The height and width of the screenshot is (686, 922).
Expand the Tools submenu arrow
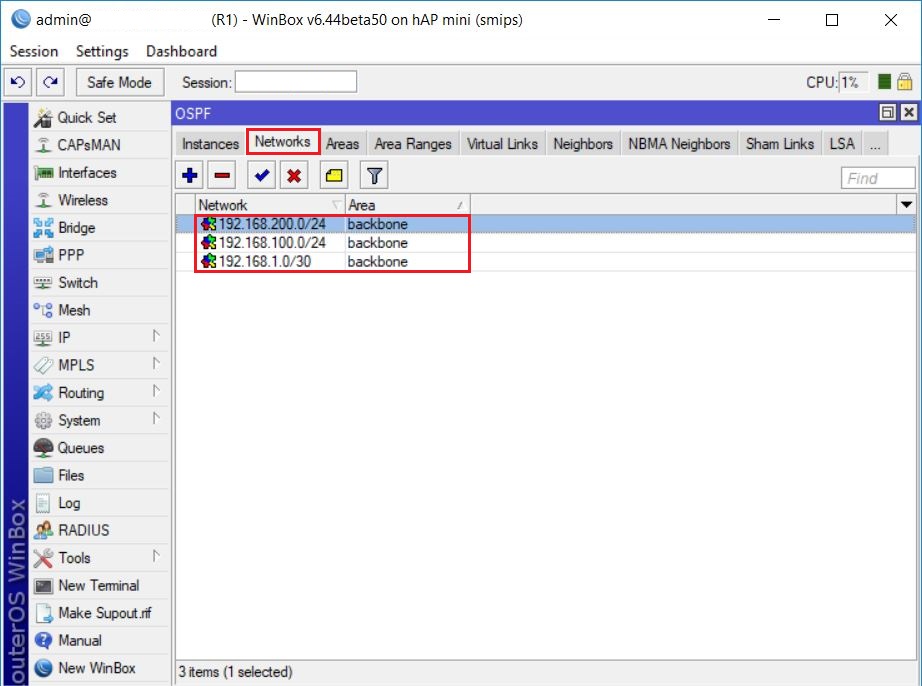point(156,556)
